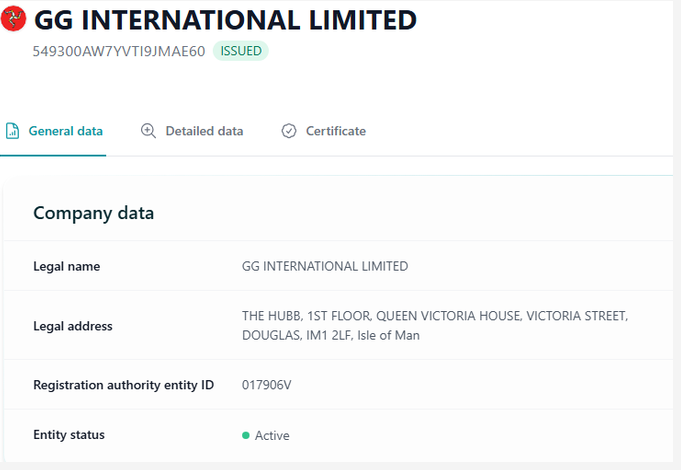Open the Detailed data tab

click(204, 131)
